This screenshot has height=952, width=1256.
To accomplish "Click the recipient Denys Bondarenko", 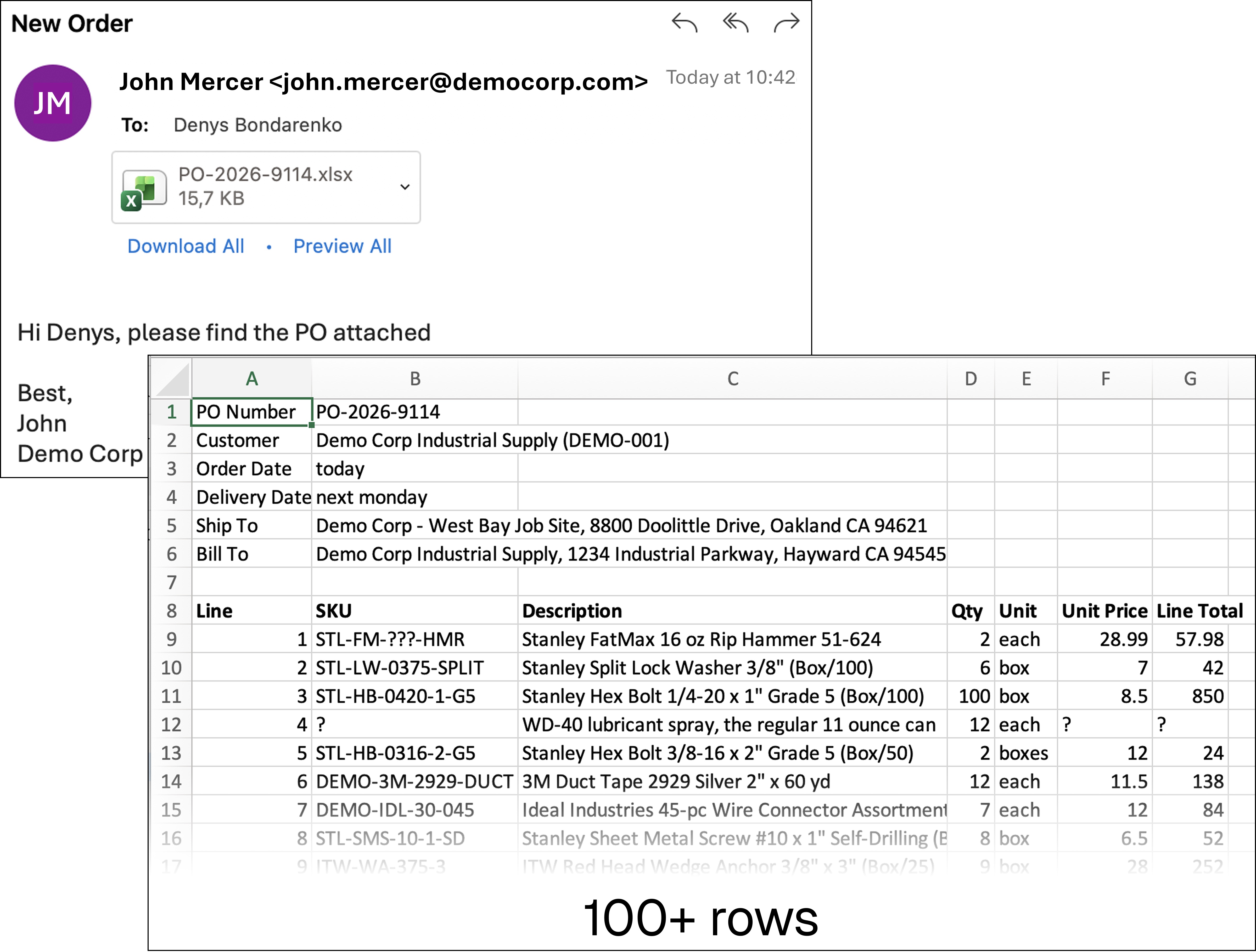I will click(258, 125).
